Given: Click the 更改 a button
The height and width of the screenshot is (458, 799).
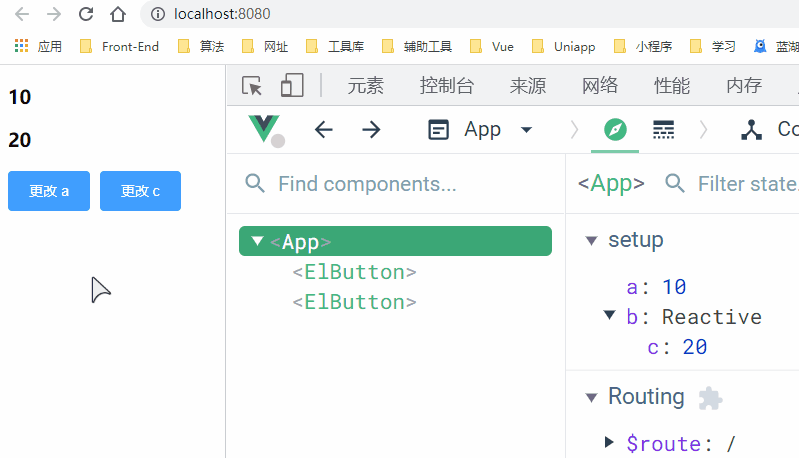Looking at the screenshot, I should 49,191.
